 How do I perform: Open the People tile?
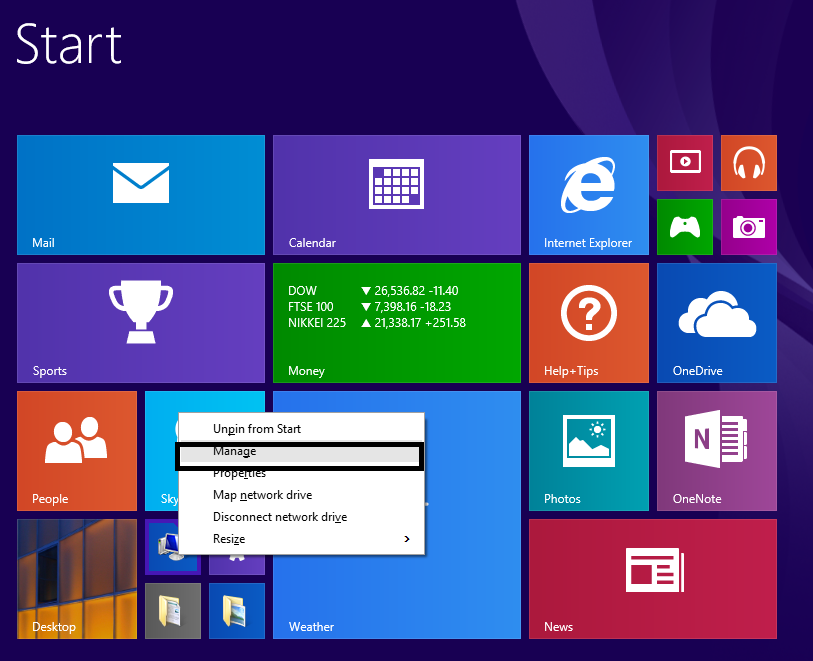coord(77,451)
